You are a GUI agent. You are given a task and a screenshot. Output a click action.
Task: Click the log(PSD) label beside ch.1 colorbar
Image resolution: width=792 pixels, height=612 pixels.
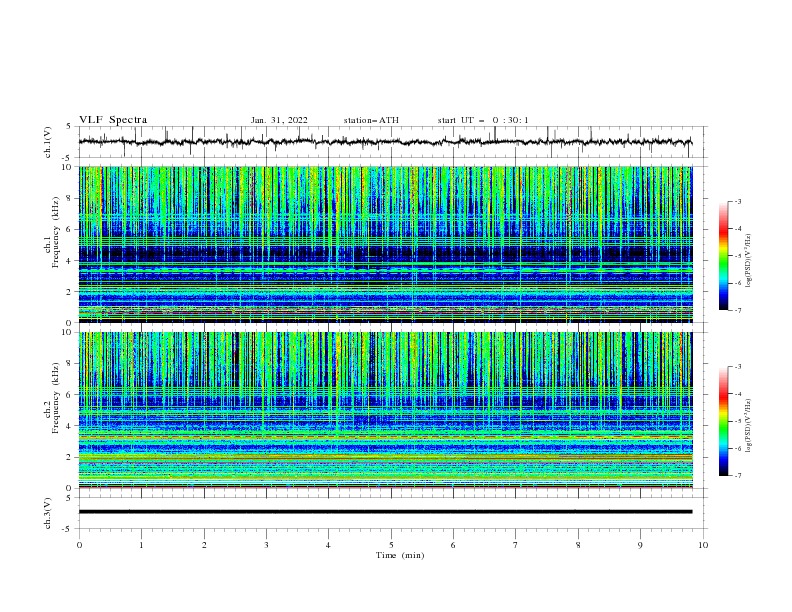pos(748,261)
